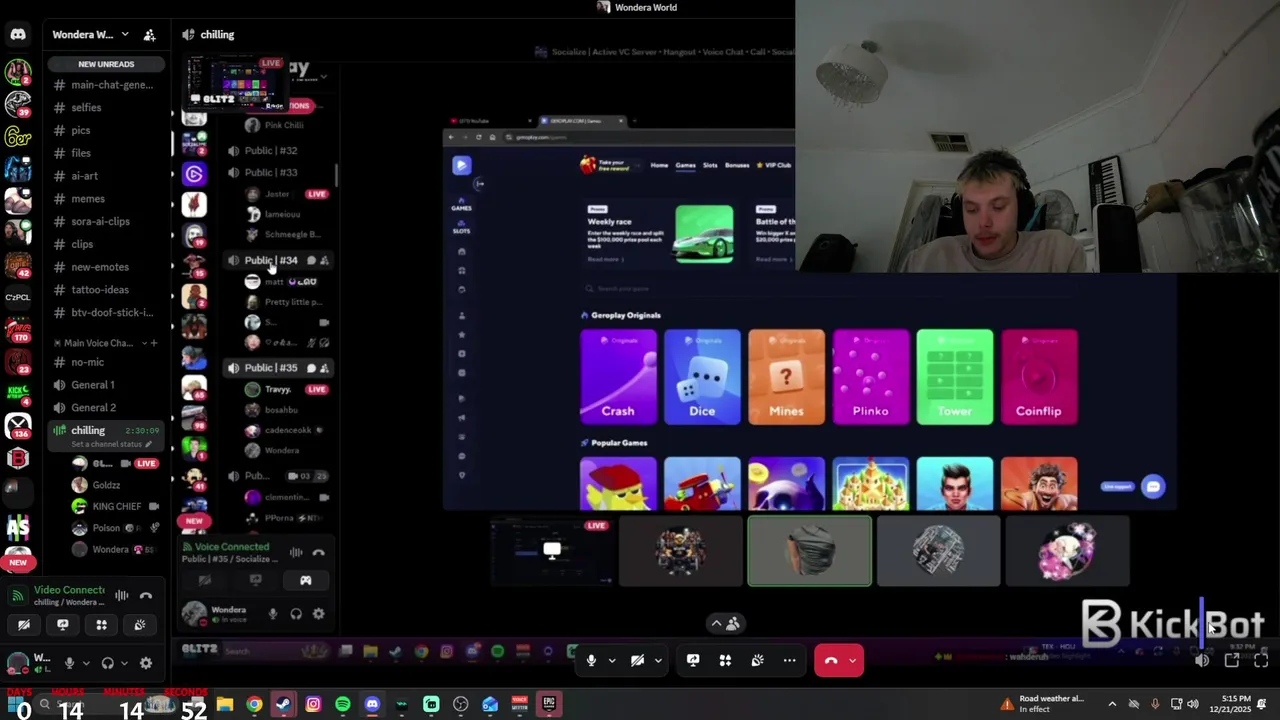The height and width of the screenshot is (720, 1280).
Task: Open Crash game tile
Action: pyautogui.click(x=618, y=377)
